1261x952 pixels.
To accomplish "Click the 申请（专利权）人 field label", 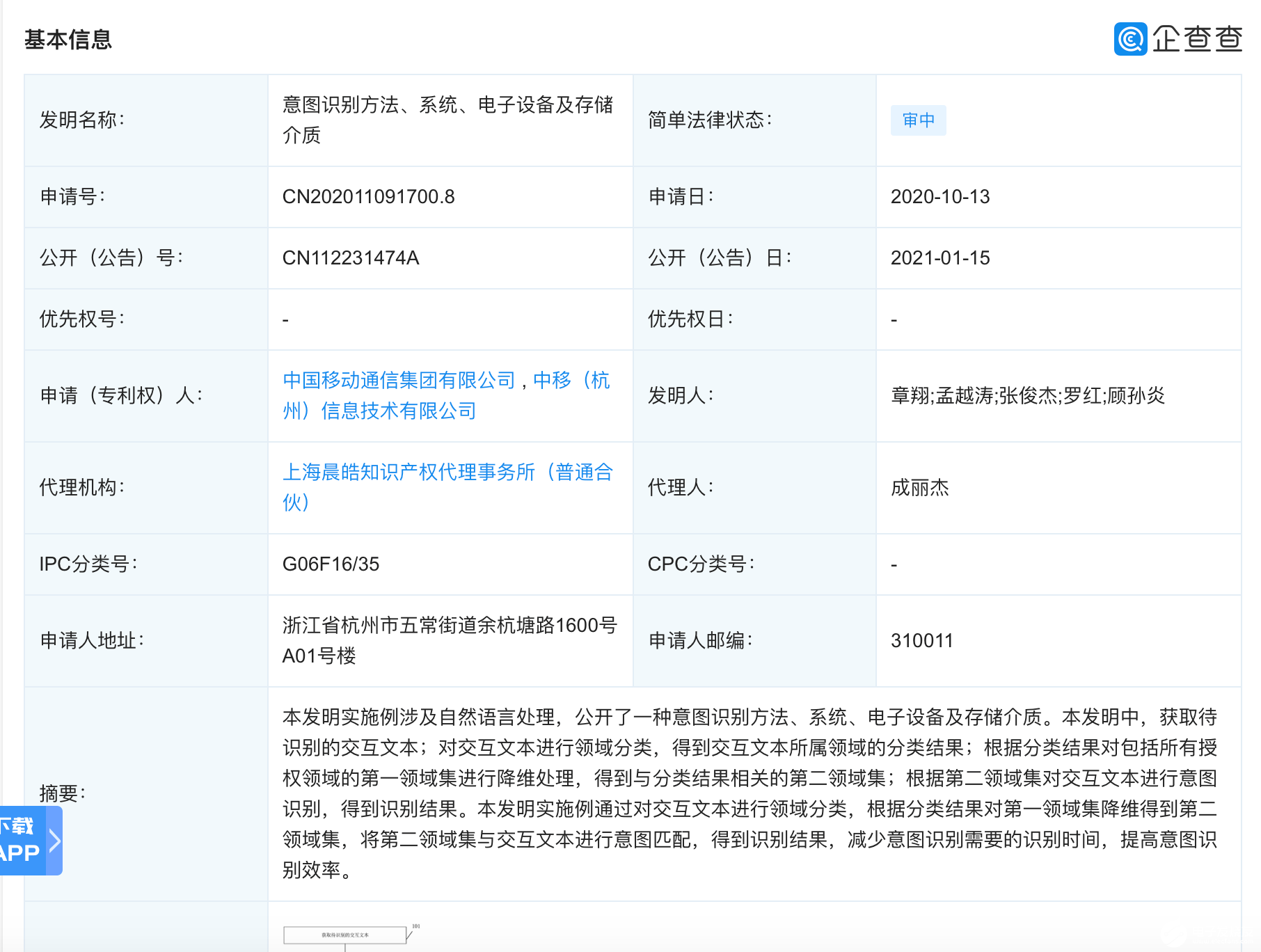I will [121, 396].
